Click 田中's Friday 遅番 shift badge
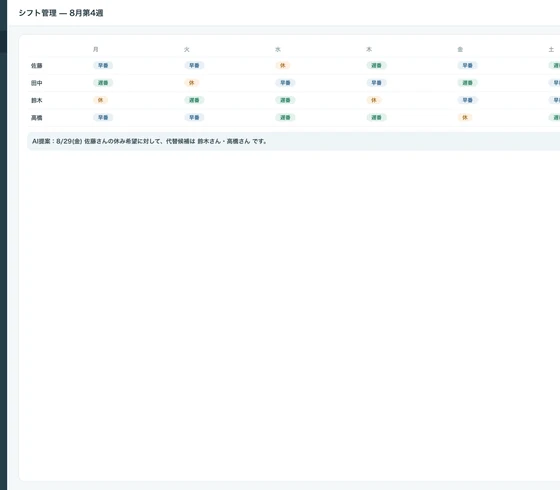 [468, 83]
